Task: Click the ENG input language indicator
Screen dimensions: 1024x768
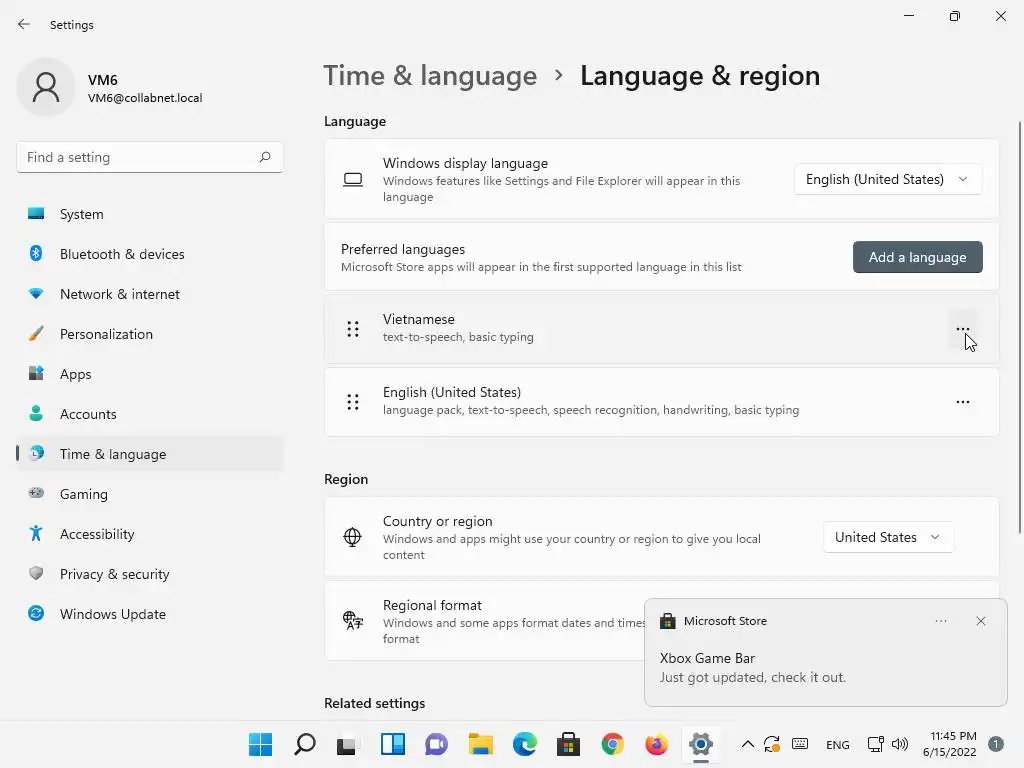Action: 837,744
